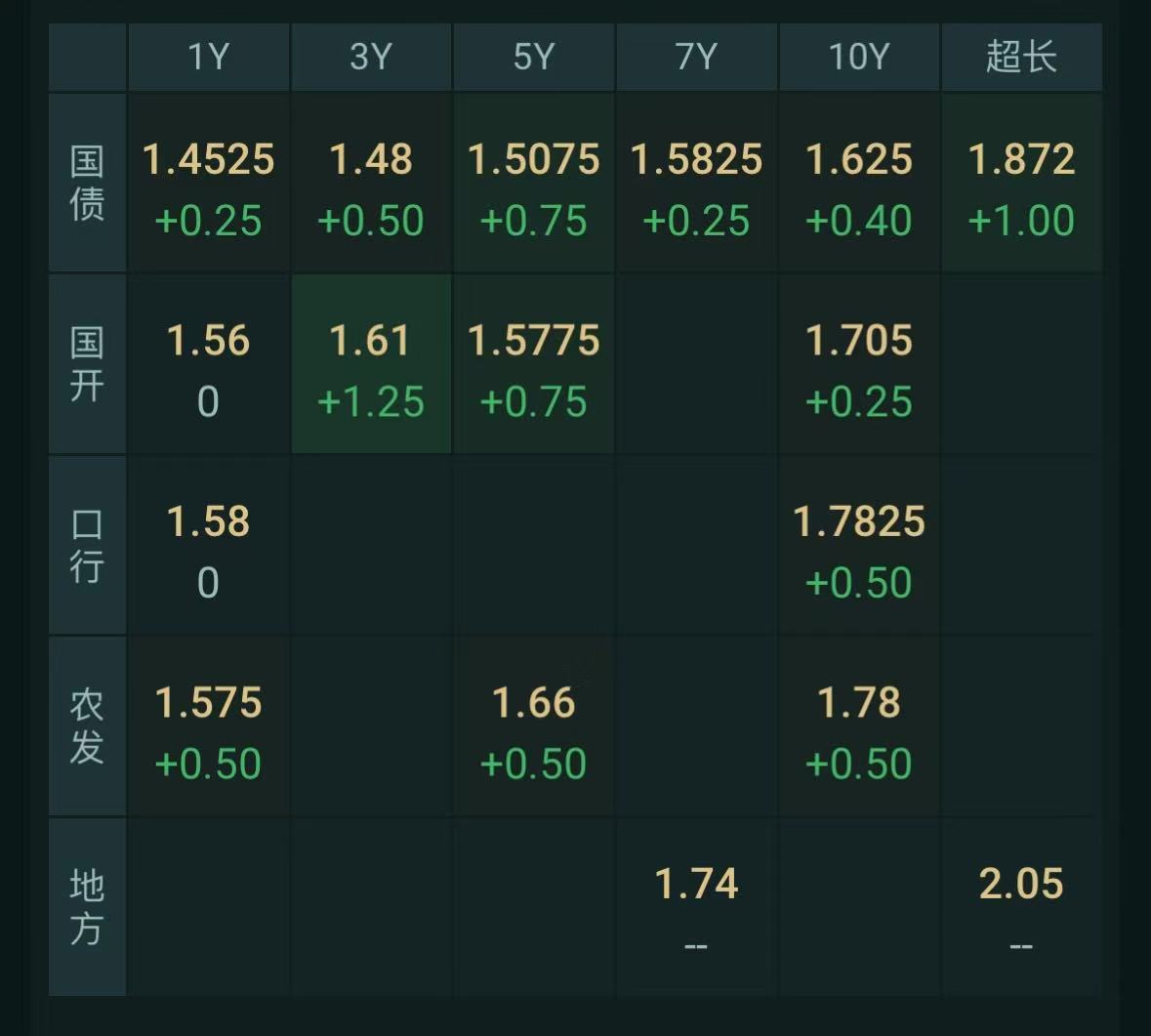Viewport: 1151px width, 1036px height.
Task: Select the 口行 row label
Action: 87,545
